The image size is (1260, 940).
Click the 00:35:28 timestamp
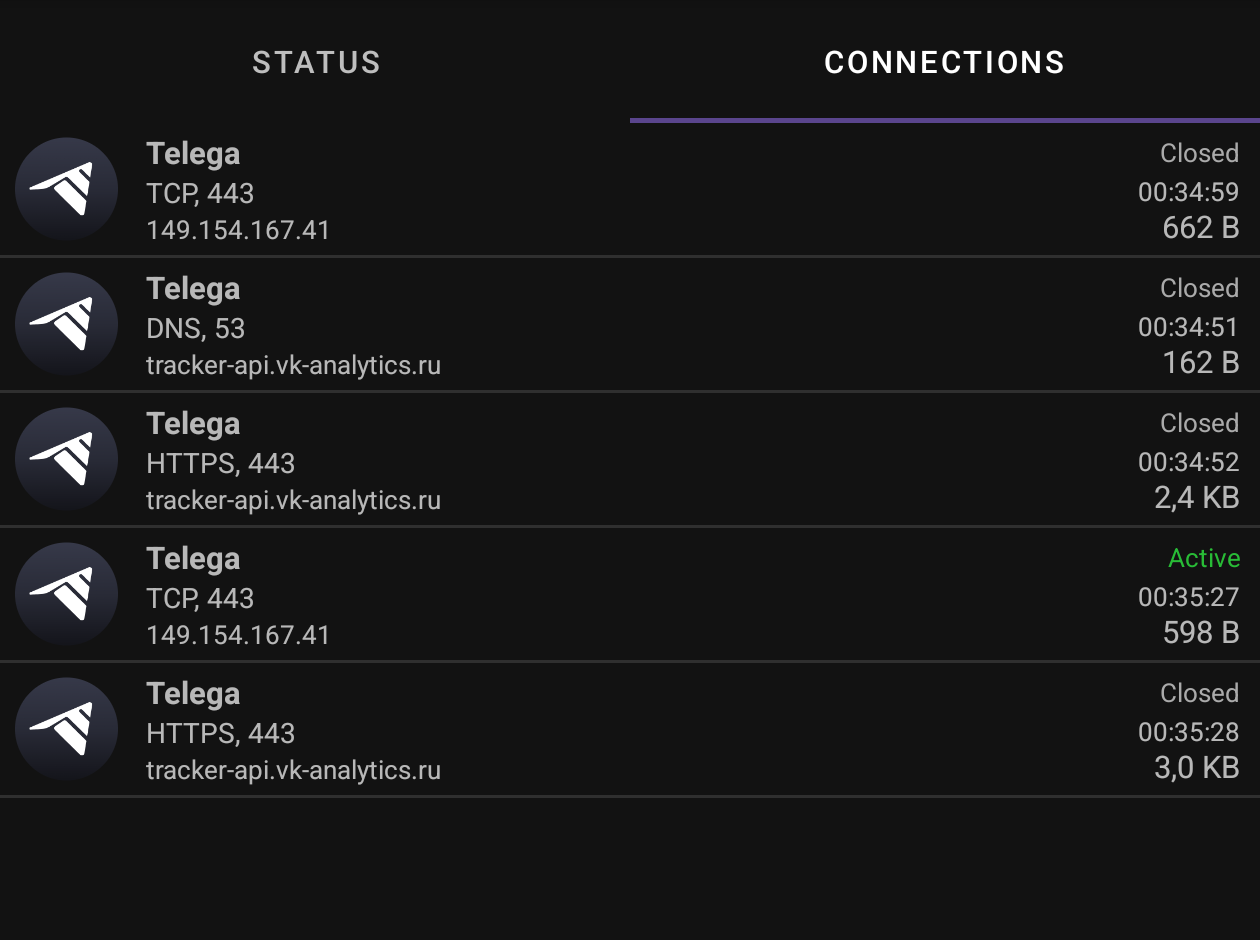click(x=1188, y=732)
